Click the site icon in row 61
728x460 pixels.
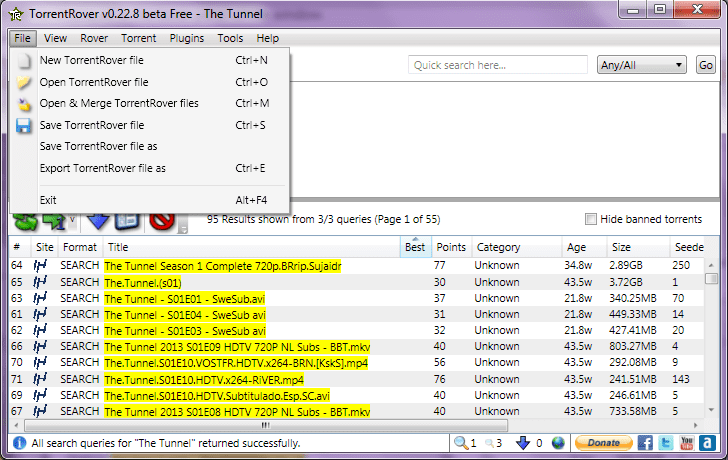[x=40, y=314]
